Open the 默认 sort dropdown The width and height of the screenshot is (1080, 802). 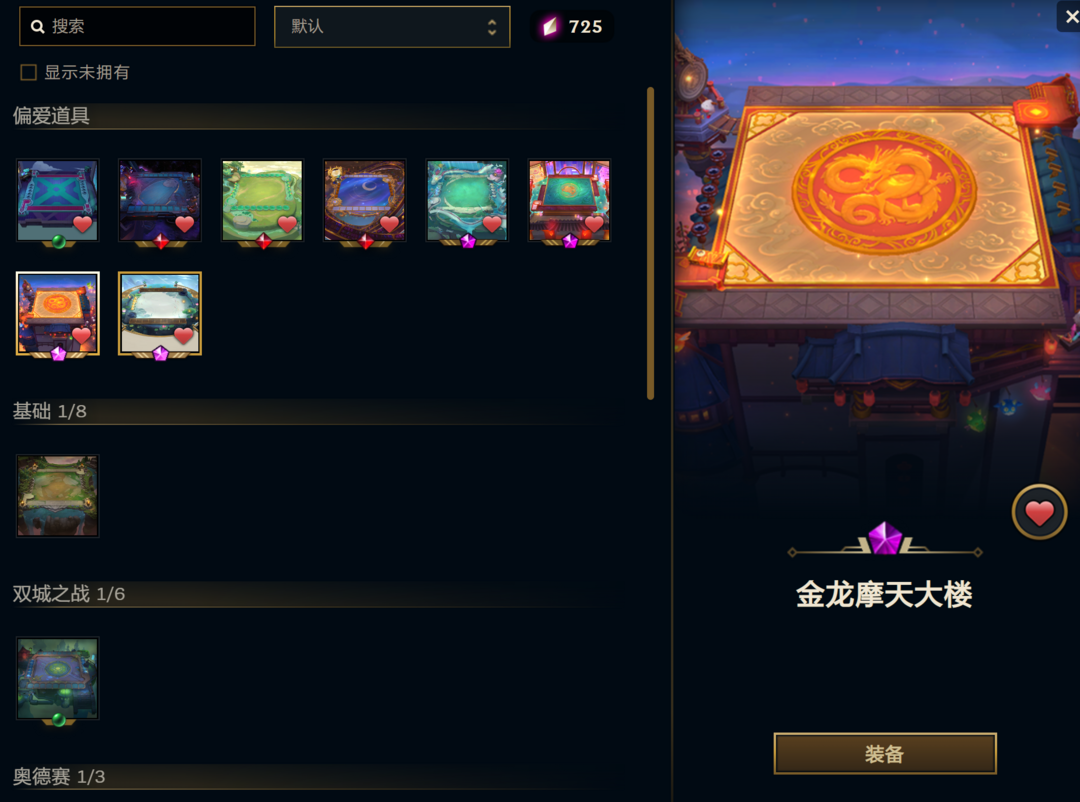[392, 27]
